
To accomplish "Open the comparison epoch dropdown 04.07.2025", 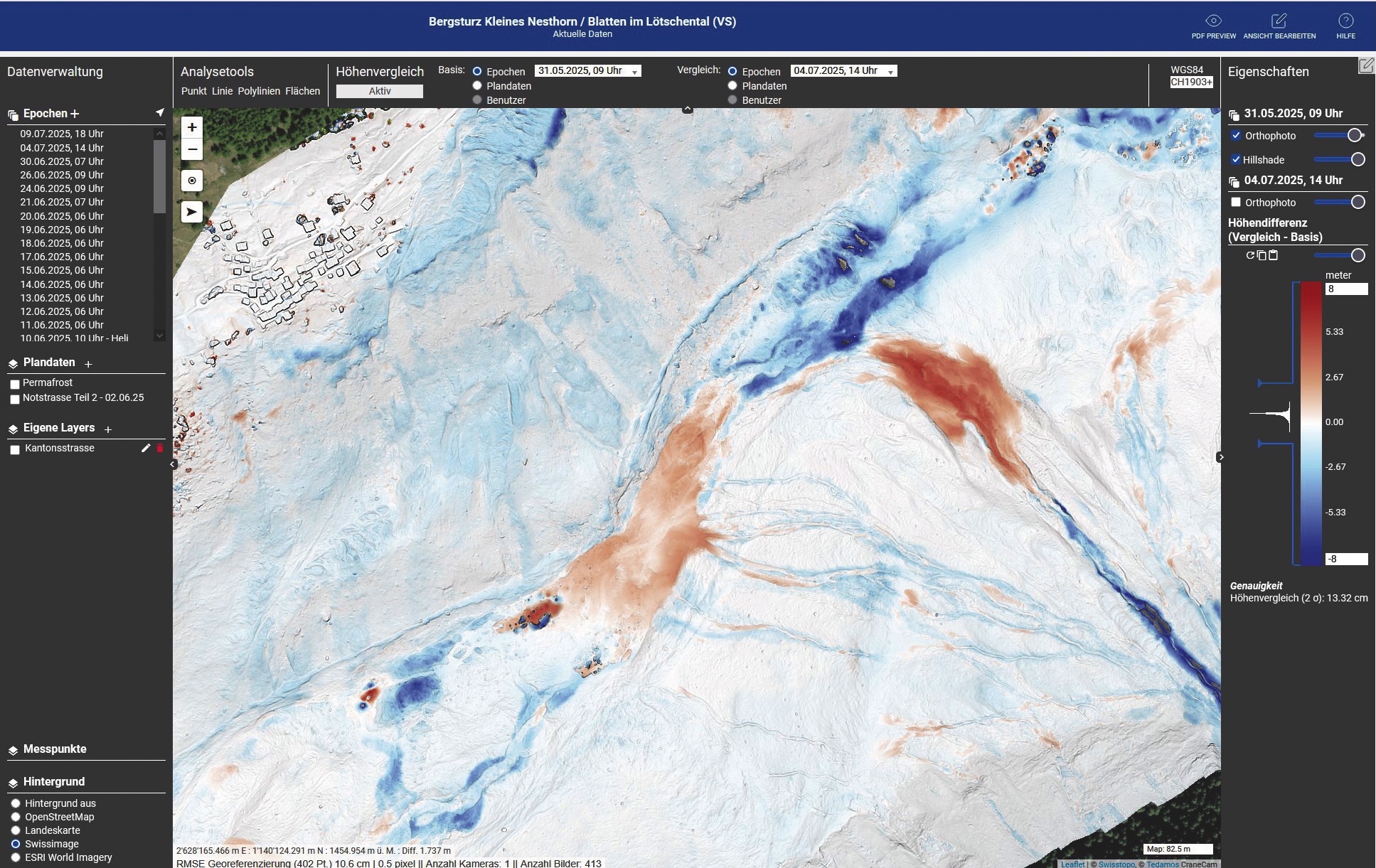I will [x=843, y=71].
